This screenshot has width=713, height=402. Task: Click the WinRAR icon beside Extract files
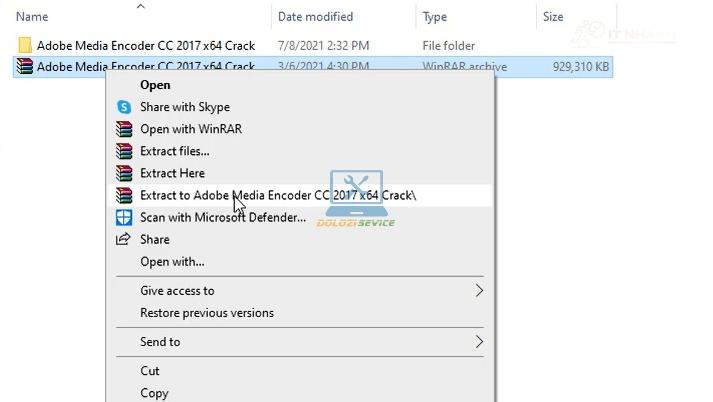[124, 151]
